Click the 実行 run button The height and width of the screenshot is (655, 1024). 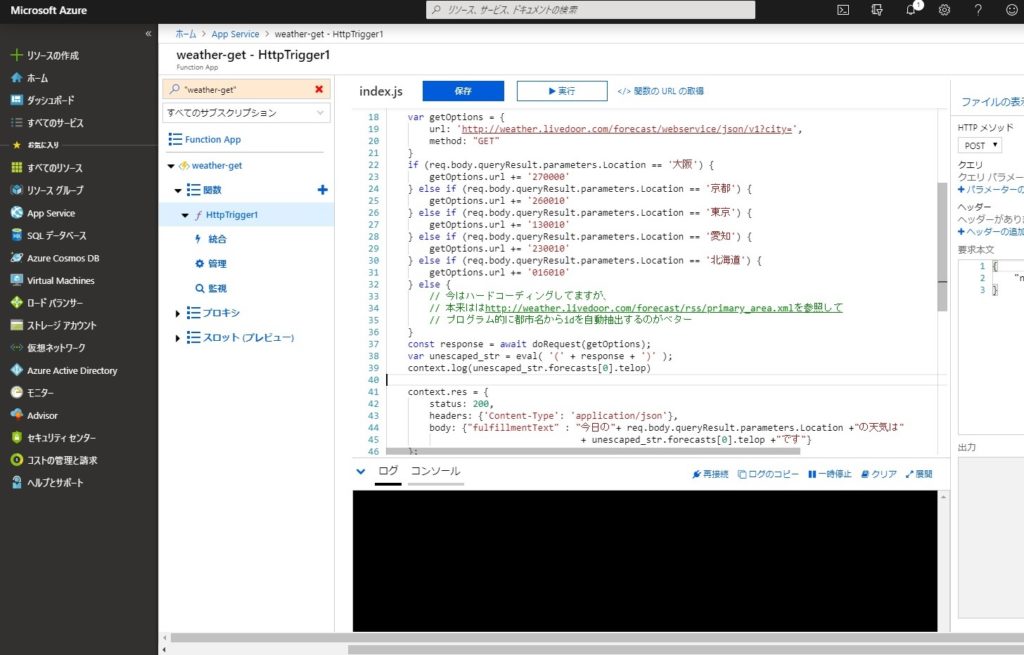pyautogui.click(x=562, y=91)
